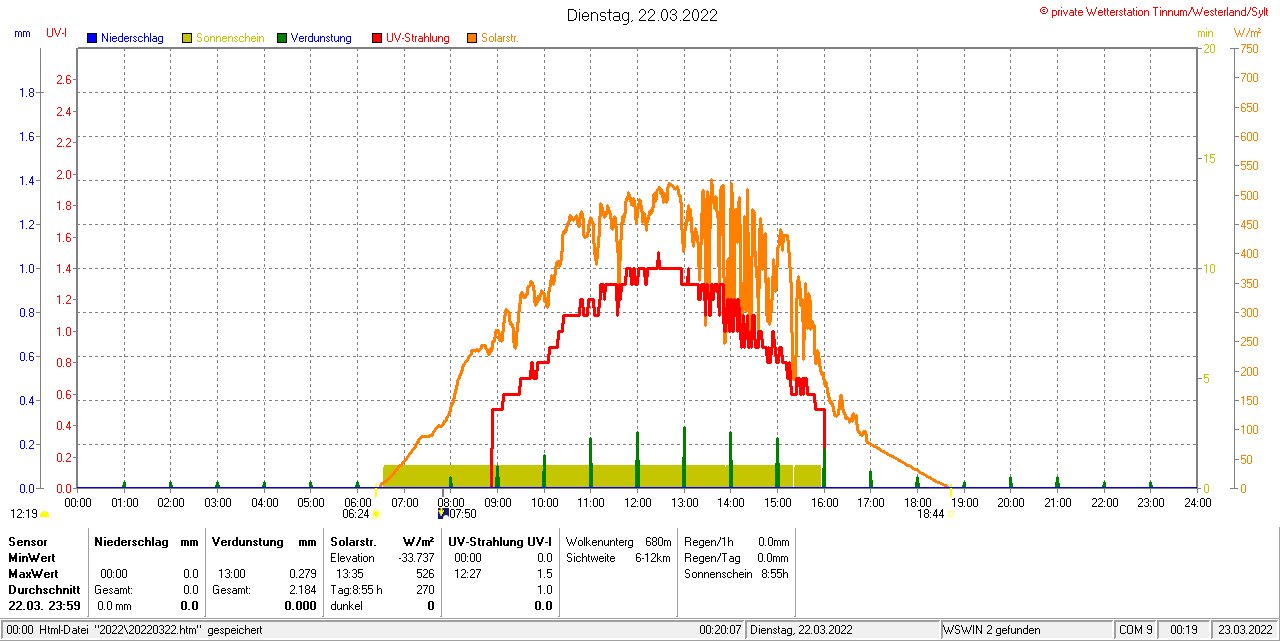Click the COM 9 status bar field

tap(1136, 630)
